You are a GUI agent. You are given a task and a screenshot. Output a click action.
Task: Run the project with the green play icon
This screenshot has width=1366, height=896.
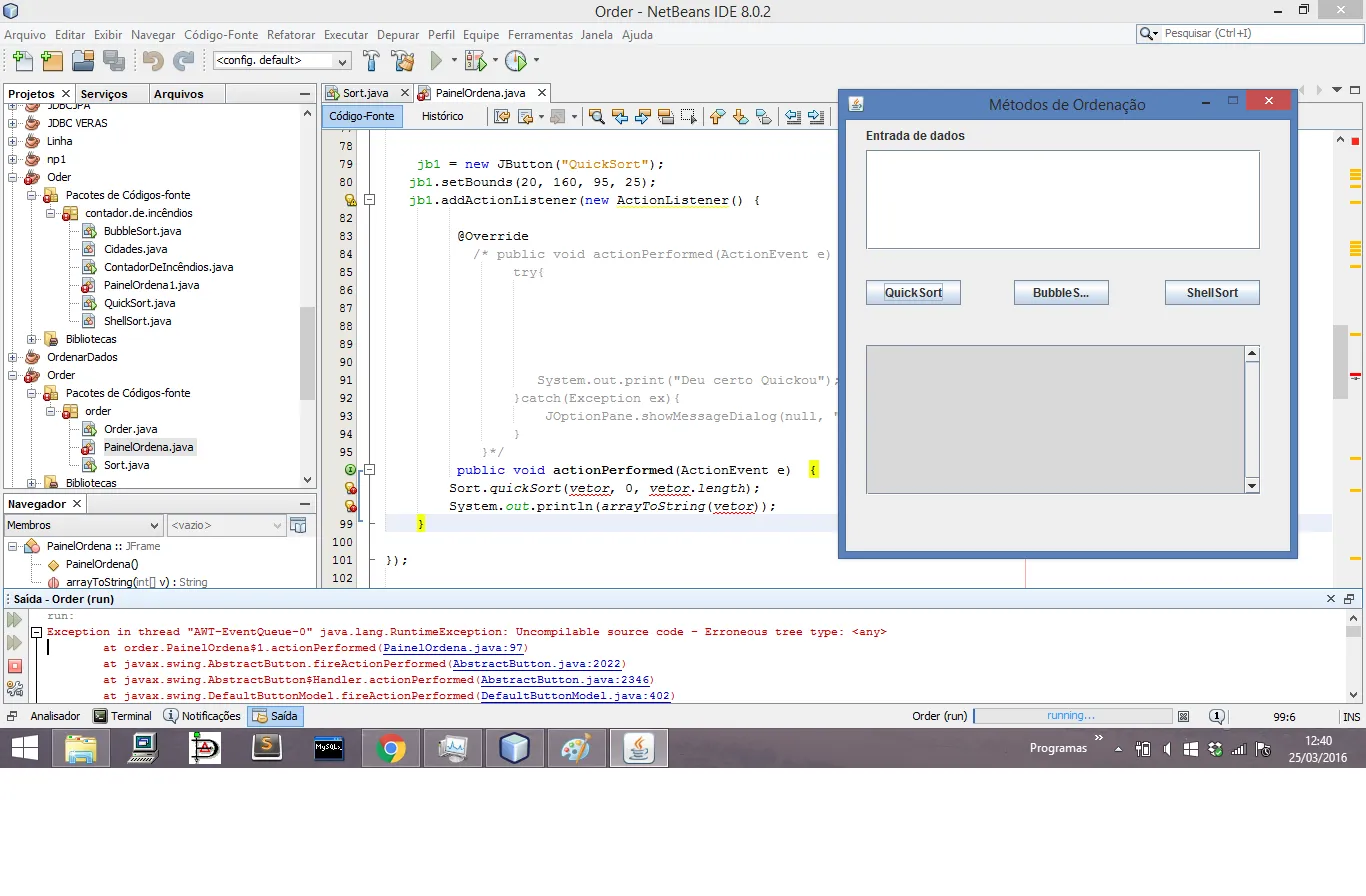(x=436, y=61)
